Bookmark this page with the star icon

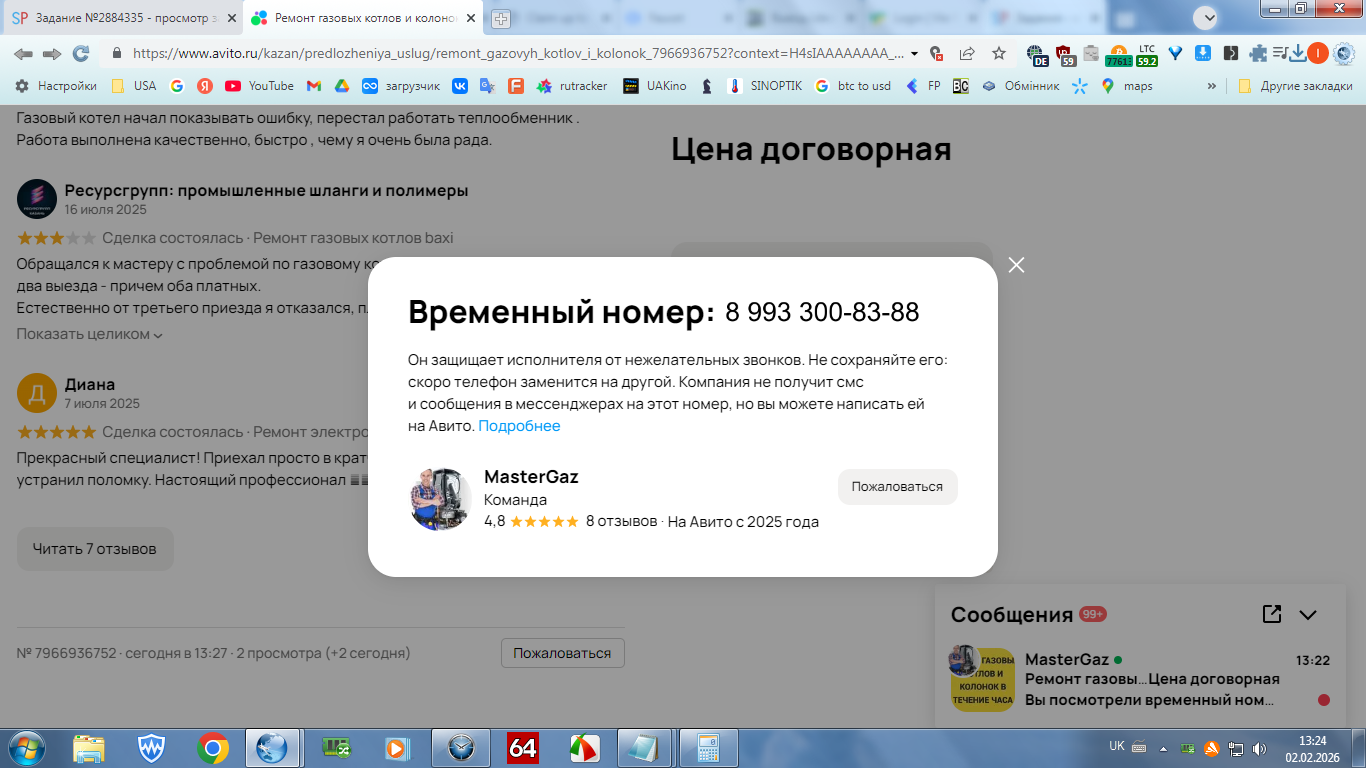tap(998, 54)
